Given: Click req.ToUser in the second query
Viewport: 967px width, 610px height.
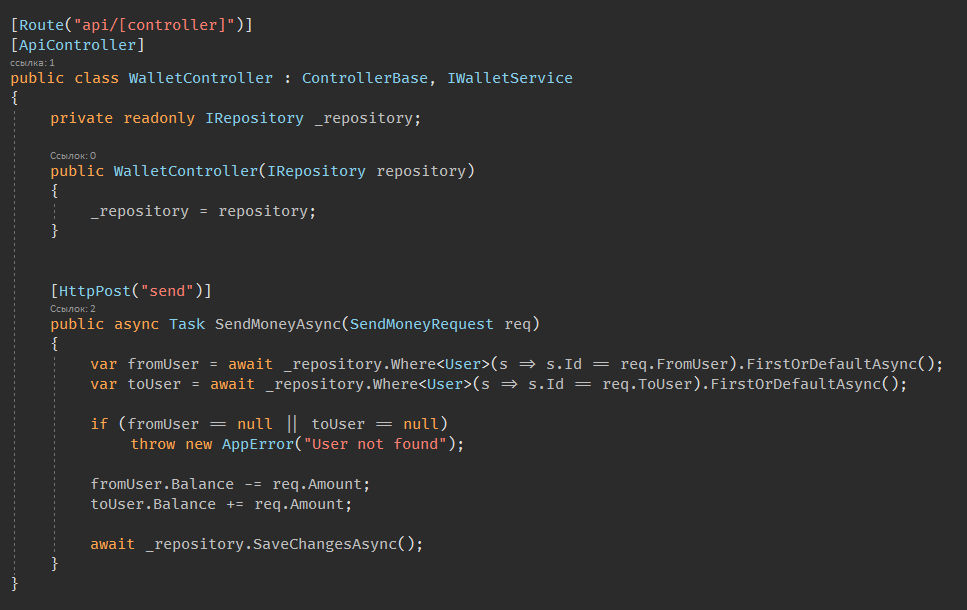Looking at the screenshot, I should [x=648, y=384].
